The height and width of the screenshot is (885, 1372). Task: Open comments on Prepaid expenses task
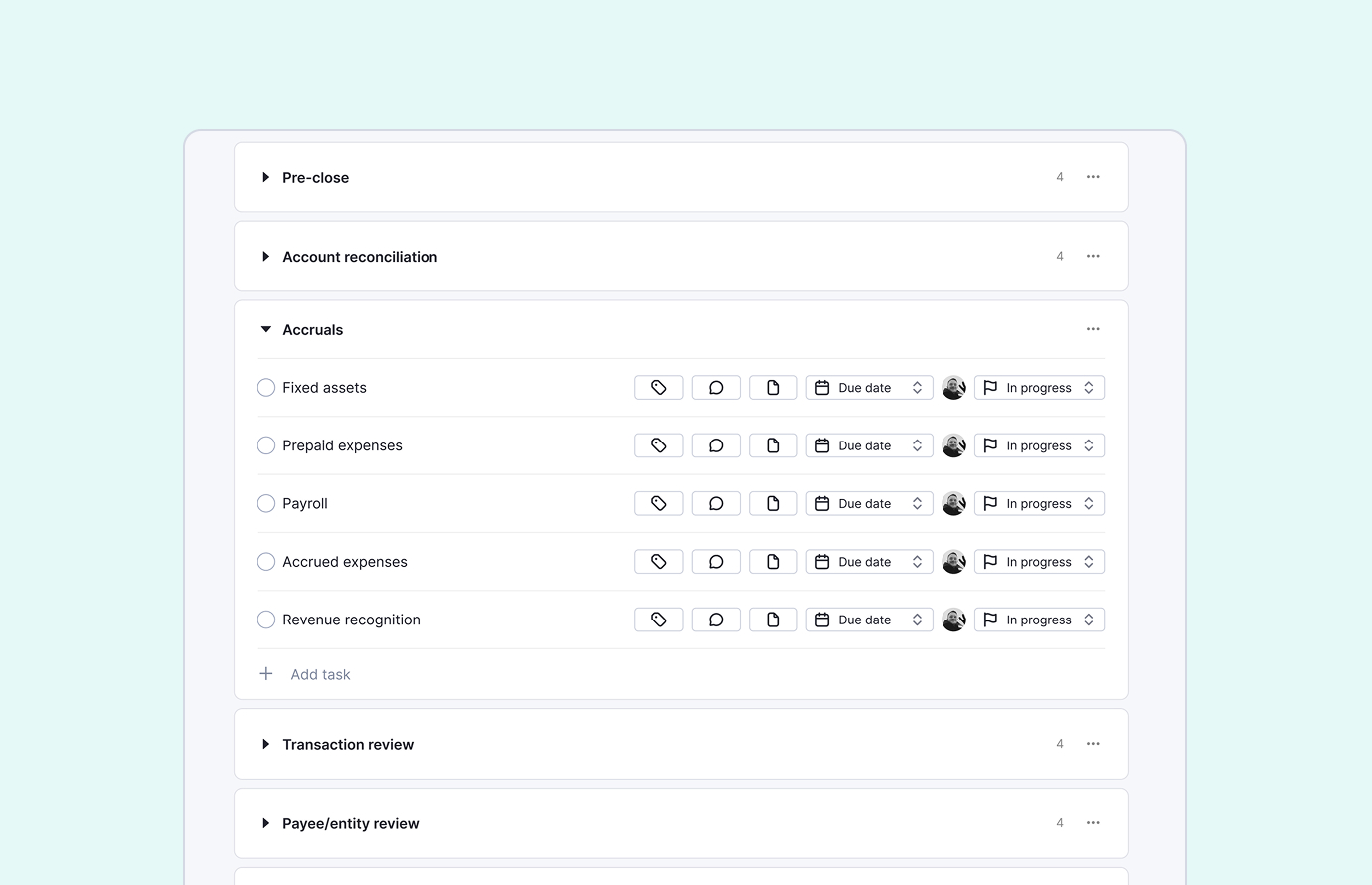pyautogui.click(x=716, y=445)
